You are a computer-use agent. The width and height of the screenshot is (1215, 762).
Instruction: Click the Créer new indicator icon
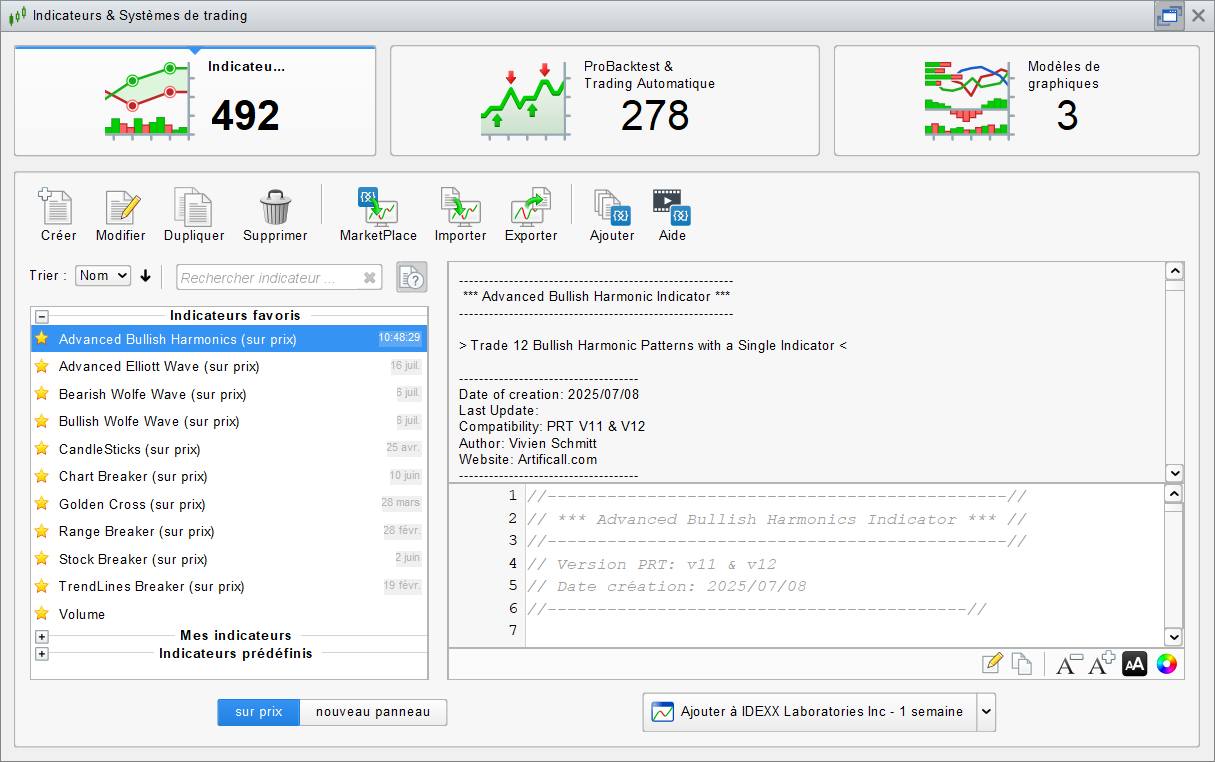[x=58, y=208]
